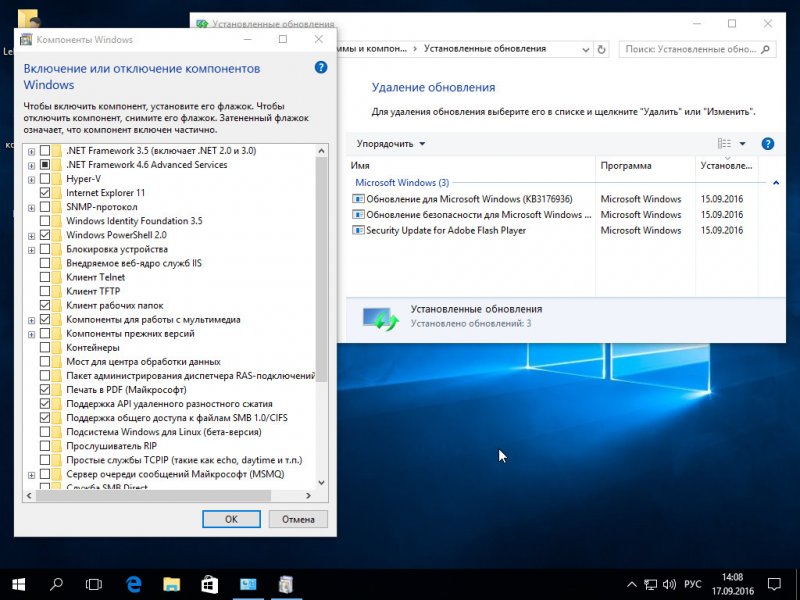Click refresh button beside address bar

[x=602, y=49]
